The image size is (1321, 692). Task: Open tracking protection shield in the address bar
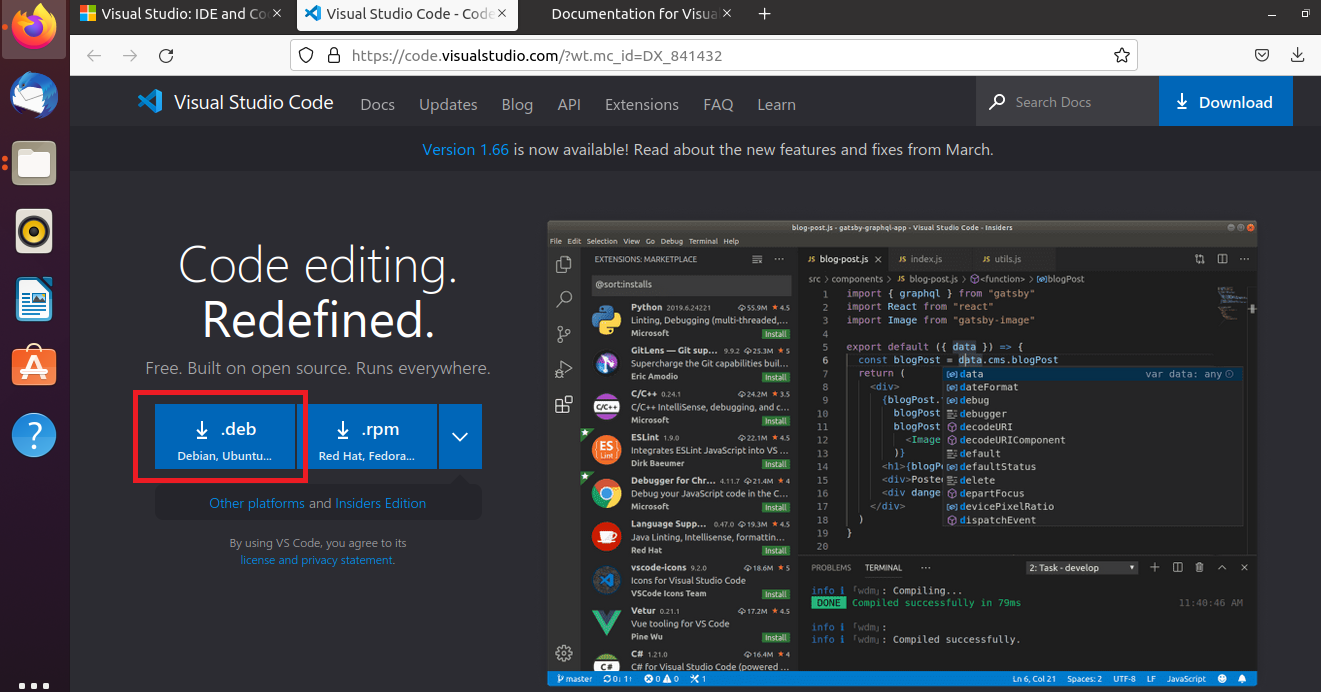pos(307,56)
